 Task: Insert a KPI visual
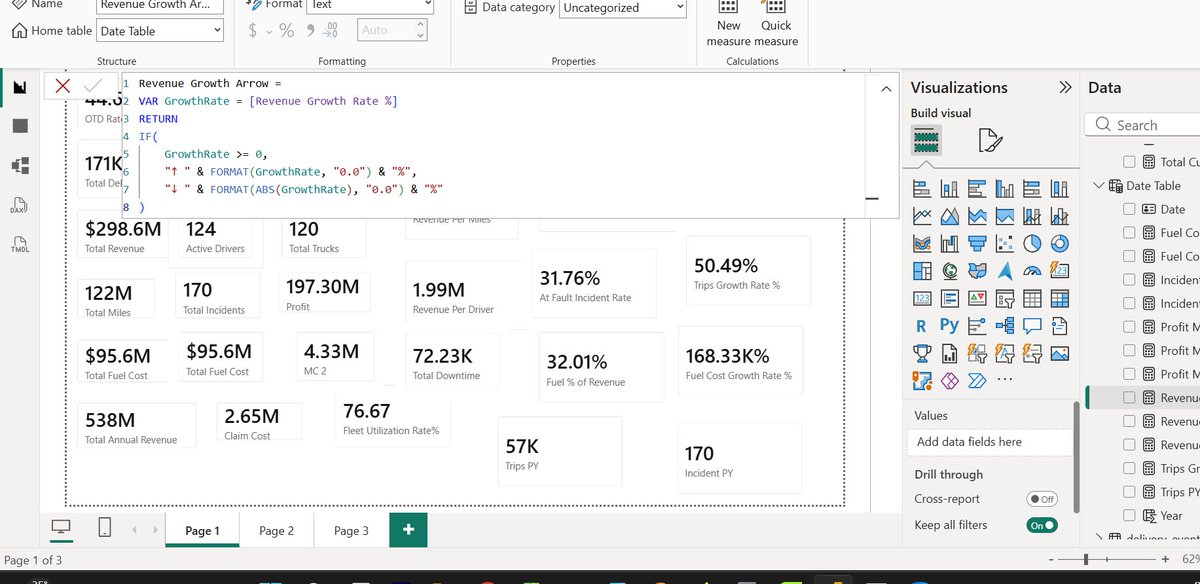click(x=977, y=299)
